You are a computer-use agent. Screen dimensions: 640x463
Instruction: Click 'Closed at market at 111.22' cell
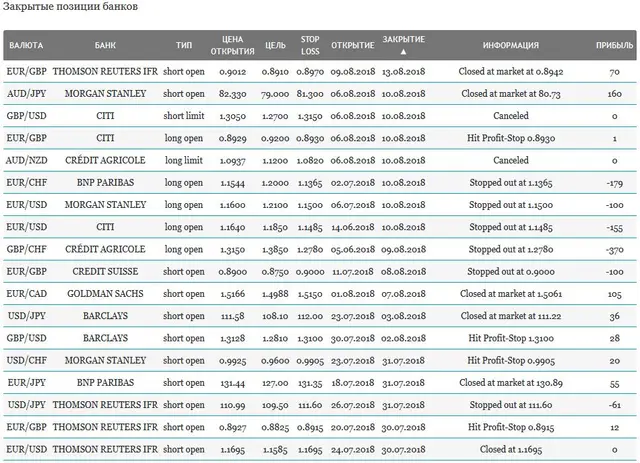[x=511, y=316]
